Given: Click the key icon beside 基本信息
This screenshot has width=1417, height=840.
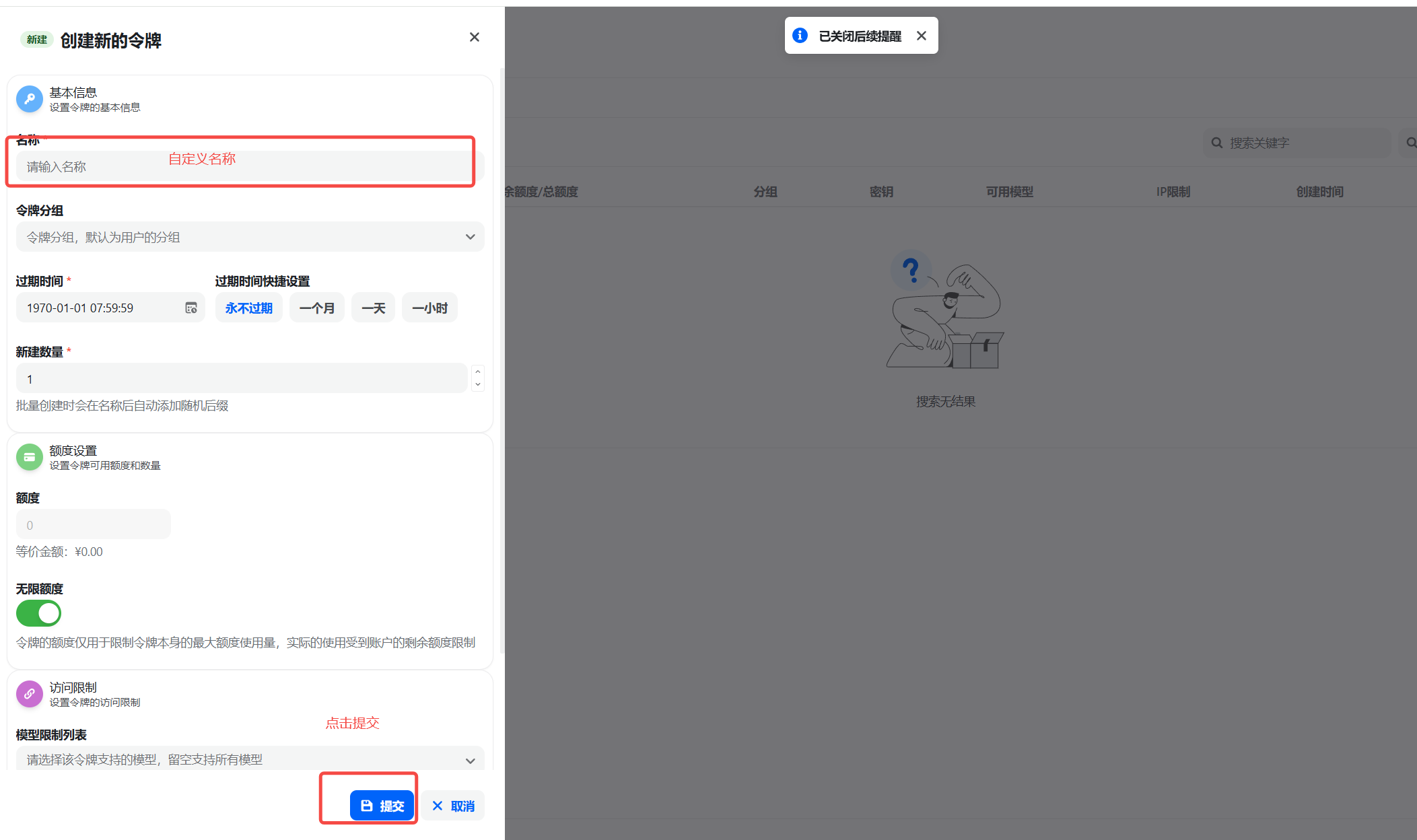Looking at the screenshot, I should [29, 99].
